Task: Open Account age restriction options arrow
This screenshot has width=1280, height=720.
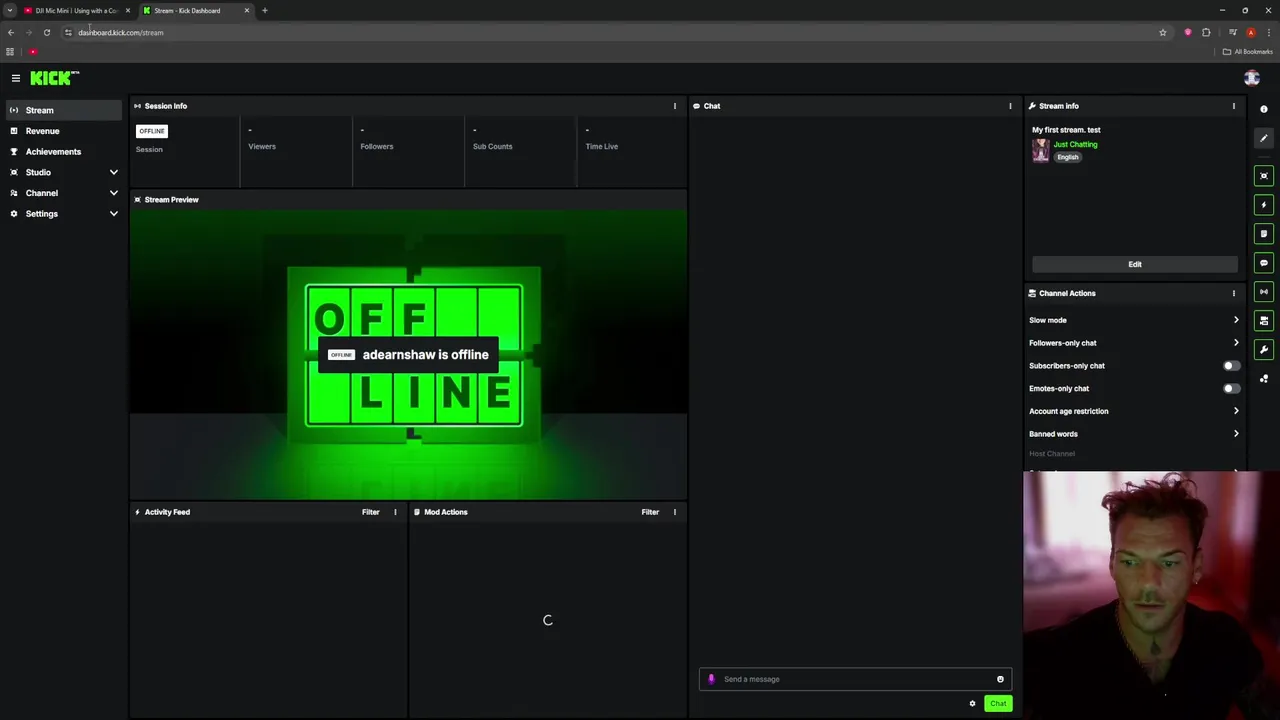Action: [x=1236, y=411]
